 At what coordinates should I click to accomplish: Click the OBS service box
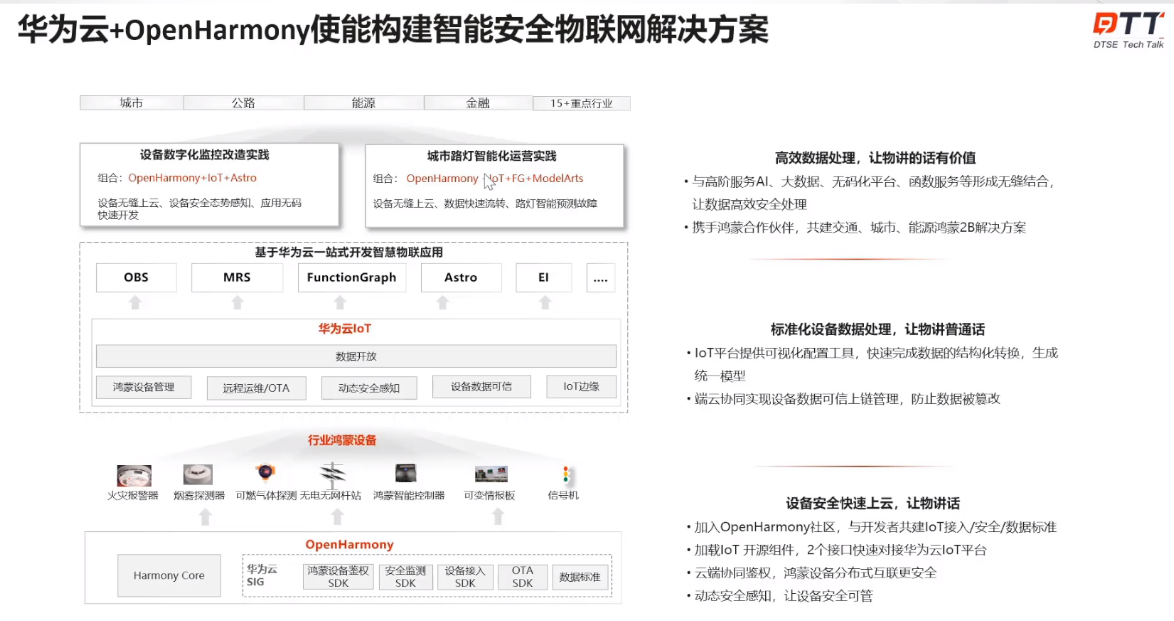tap(136, 277)
